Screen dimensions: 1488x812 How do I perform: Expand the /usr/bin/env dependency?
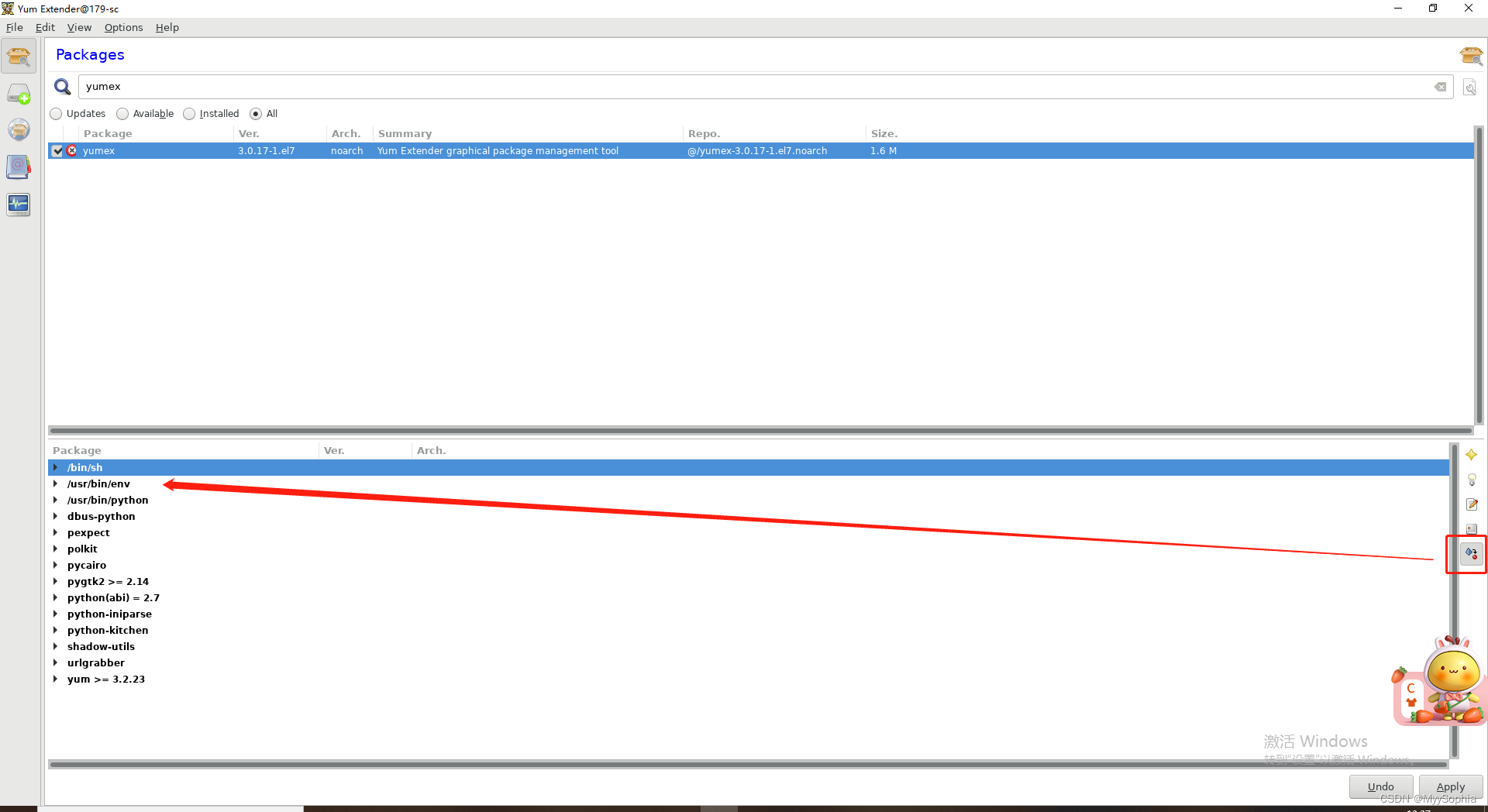point(56,483)
